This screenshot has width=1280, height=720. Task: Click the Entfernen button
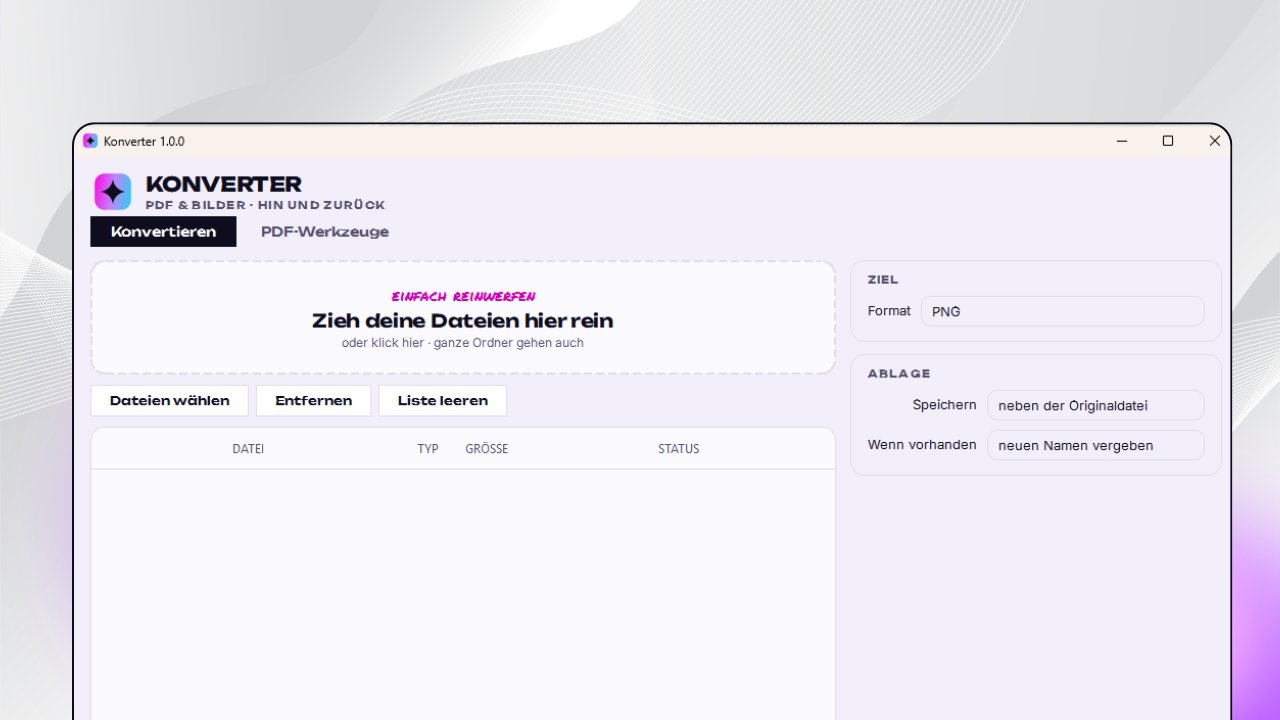point(314,401)
